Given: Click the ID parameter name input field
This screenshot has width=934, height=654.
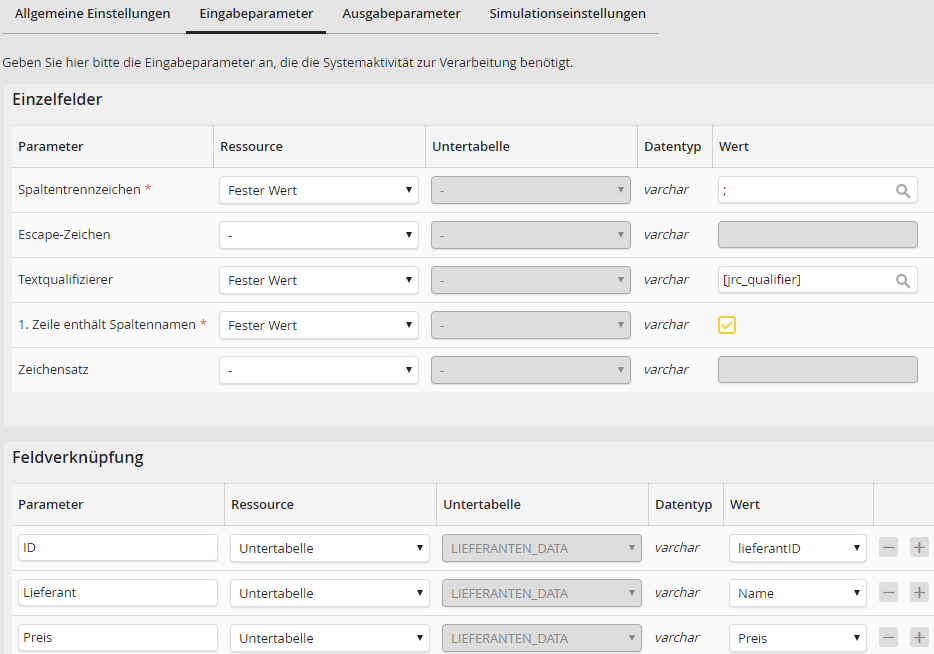Looking at the screenshot, I should (117, 548).
